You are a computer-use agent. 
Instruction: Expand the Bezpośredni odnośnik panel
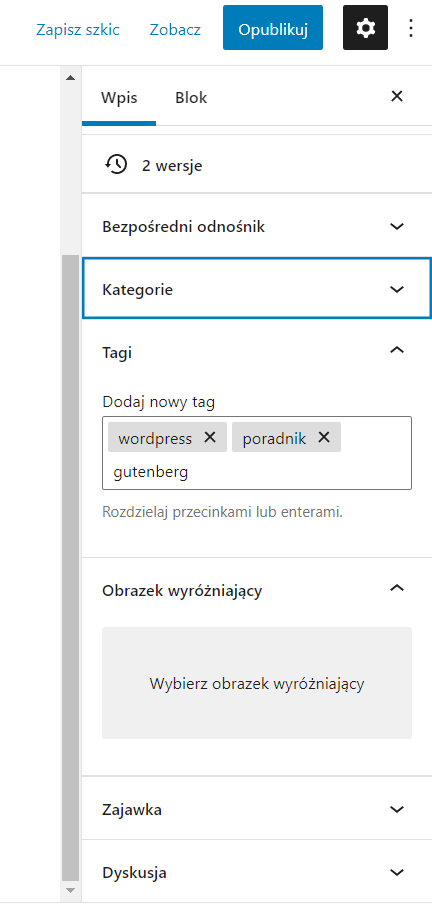(x=257, y=226)
